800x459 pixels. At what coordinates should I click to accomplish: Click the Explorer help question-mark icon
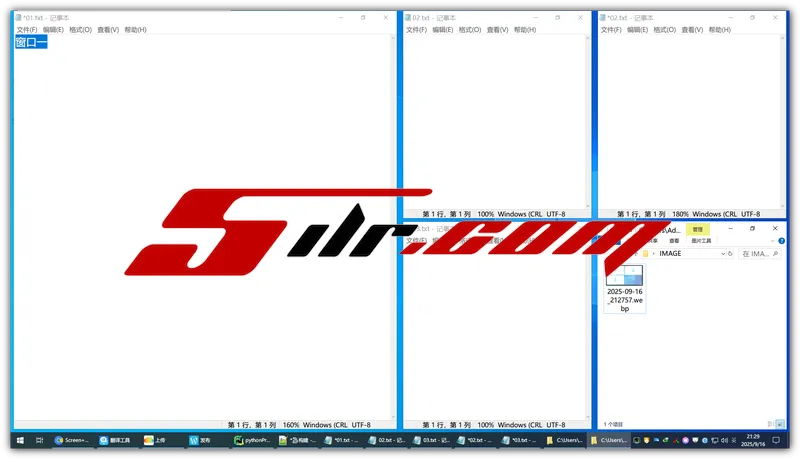pos(781,241)
